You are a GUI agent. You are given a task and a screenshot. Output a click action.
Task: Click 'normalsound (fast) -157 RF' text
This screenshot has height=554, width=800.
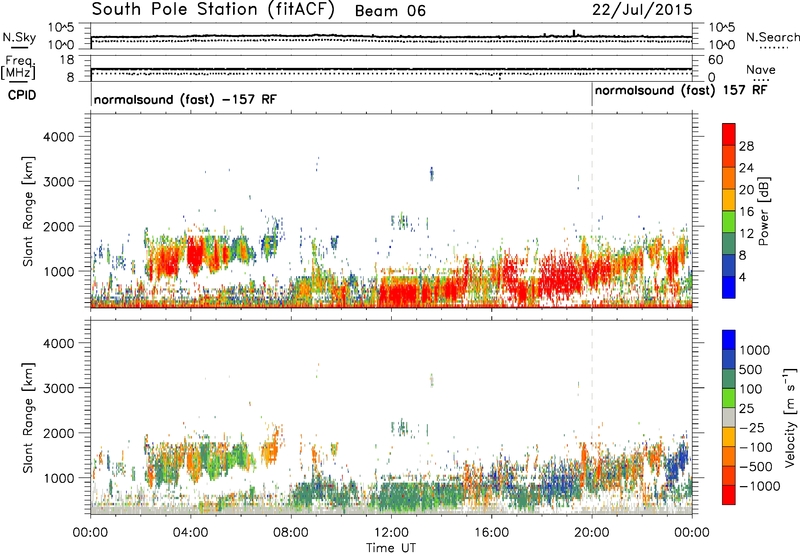point(185,99)
